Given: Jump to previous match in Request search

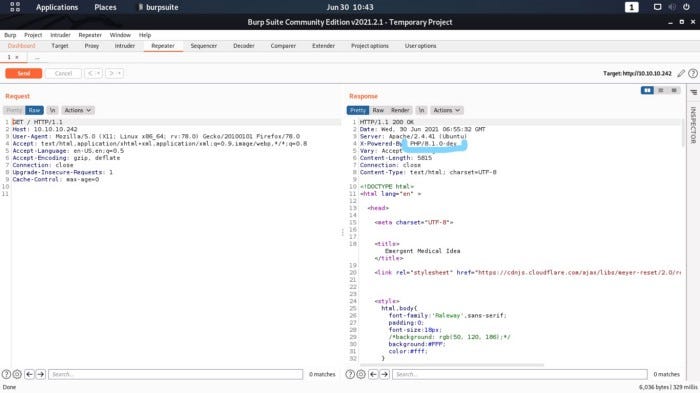Looking at the screenshot, I should click(29, 374).
